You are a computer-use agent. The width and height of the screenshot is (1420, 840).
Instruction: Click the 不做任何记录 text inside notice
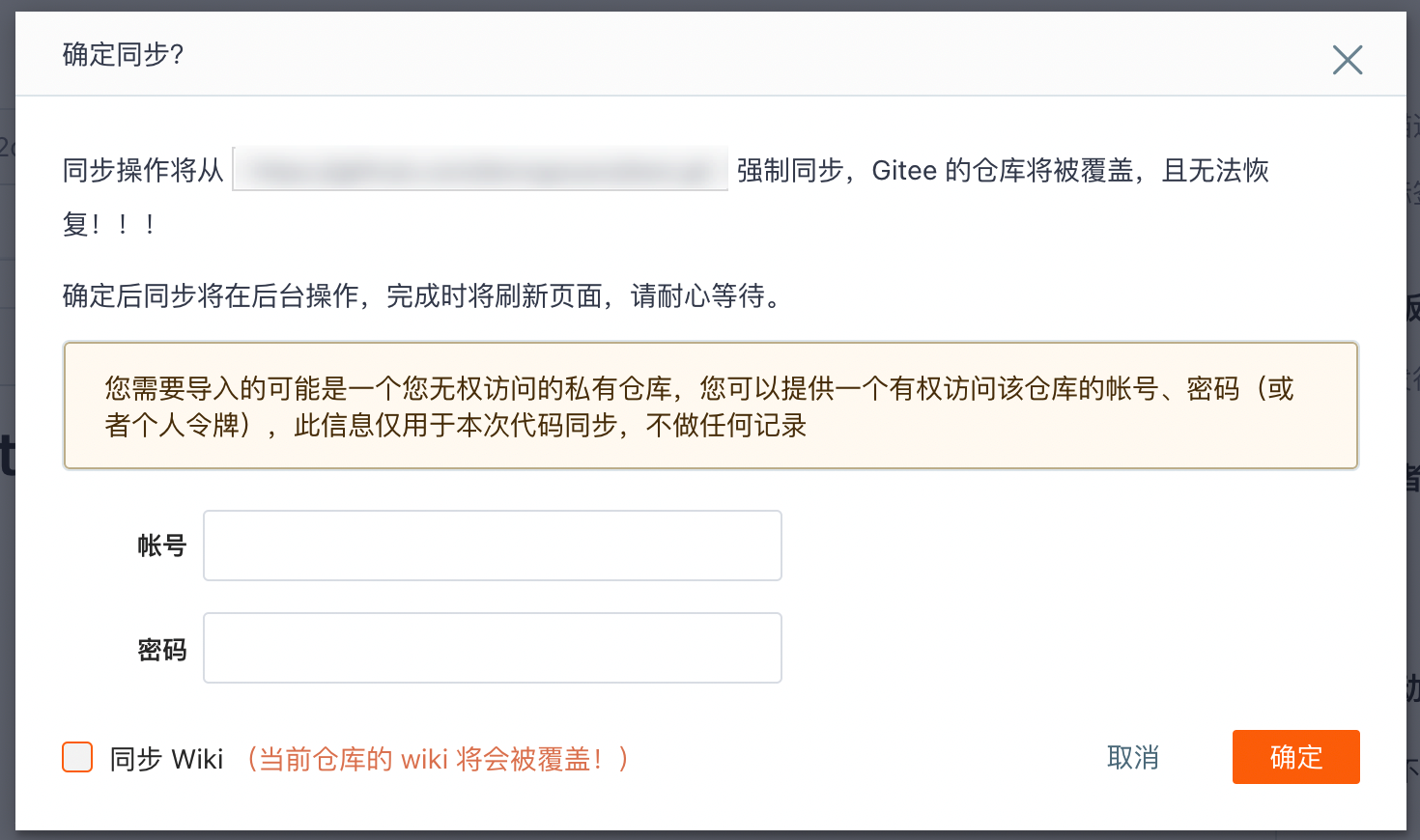tap(726, 425)
